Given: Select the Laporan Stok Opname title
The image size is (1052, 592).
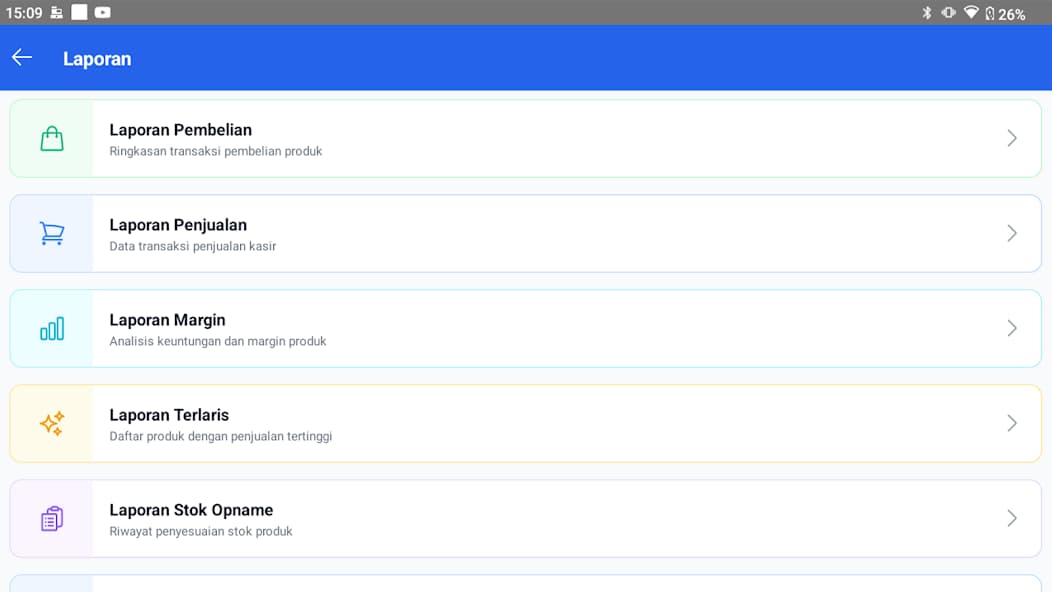Looking at the screenshot, I should click(191, 511).
